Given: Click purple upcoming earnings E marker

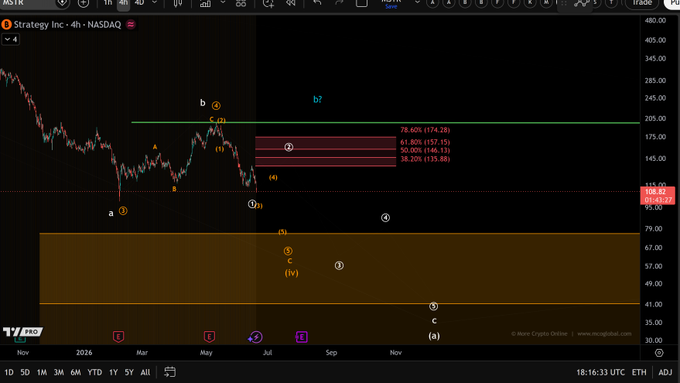Looking at the screenshot, I should tap(301, 337).
